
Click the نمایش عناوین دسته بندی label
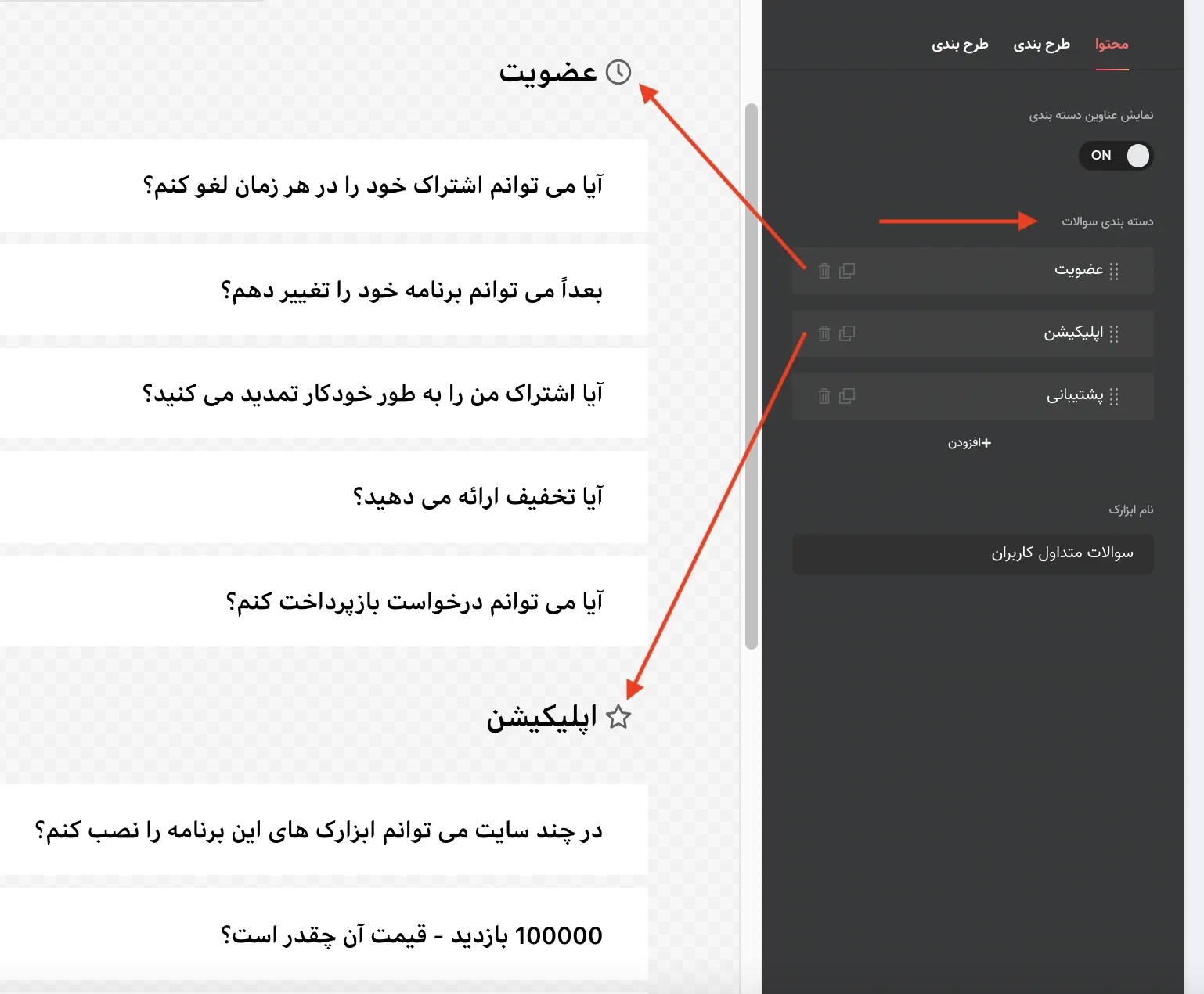point(1091,116)
